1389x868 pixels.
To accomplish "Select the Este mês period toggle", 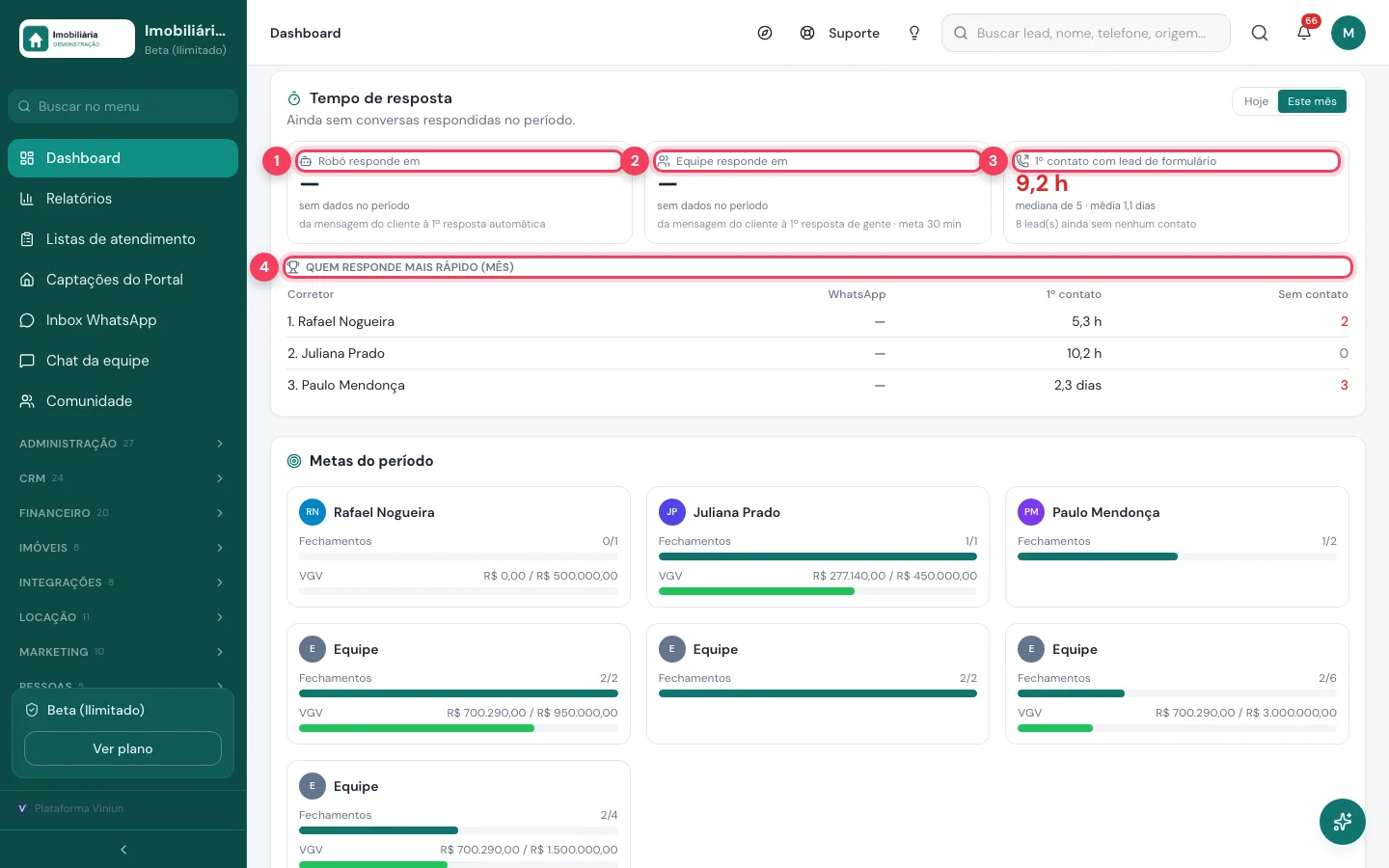I will coord(1312,101).
